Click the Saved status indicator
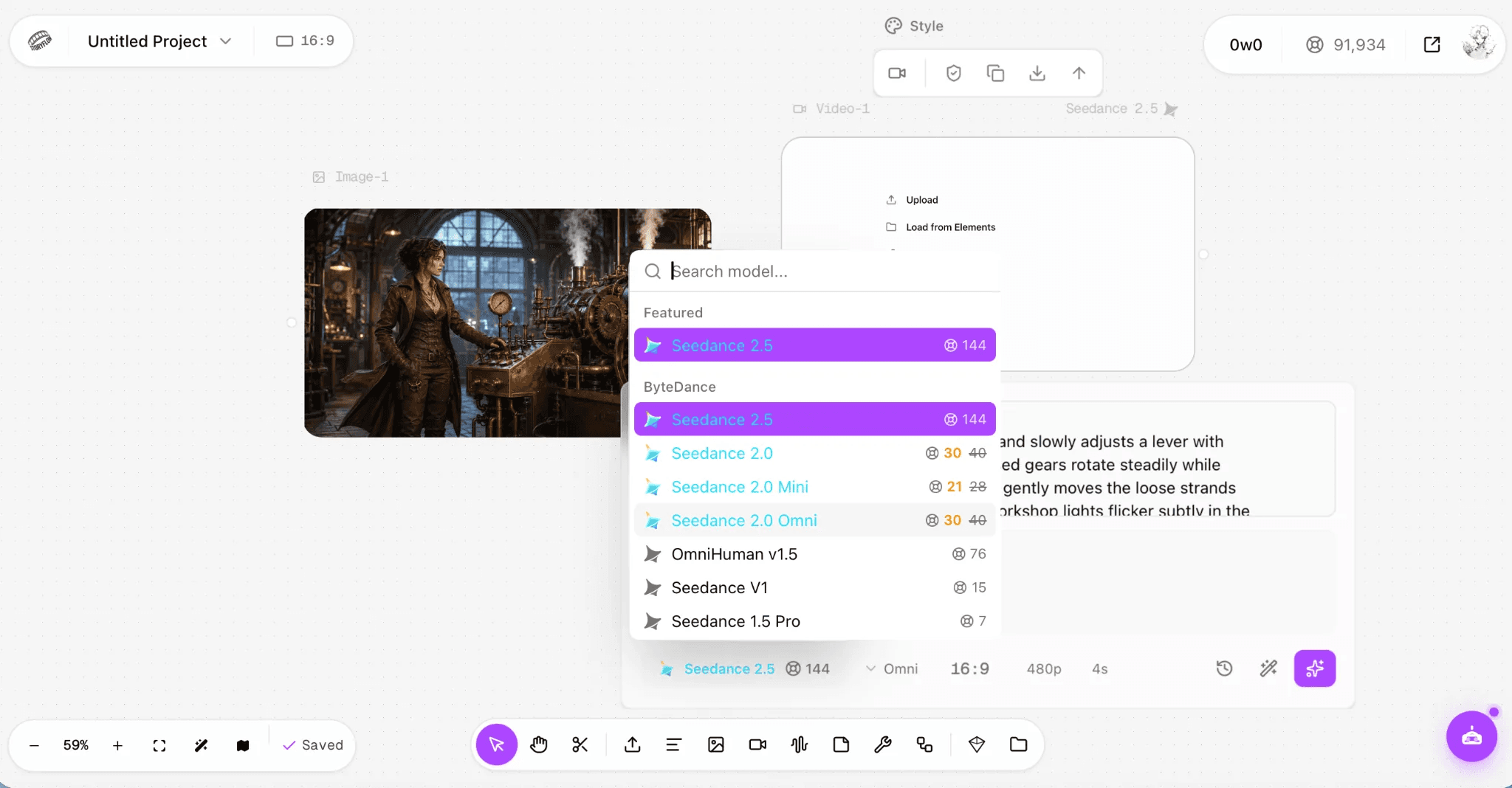The width and height of the screenshot is (1512, 788). 313,745
